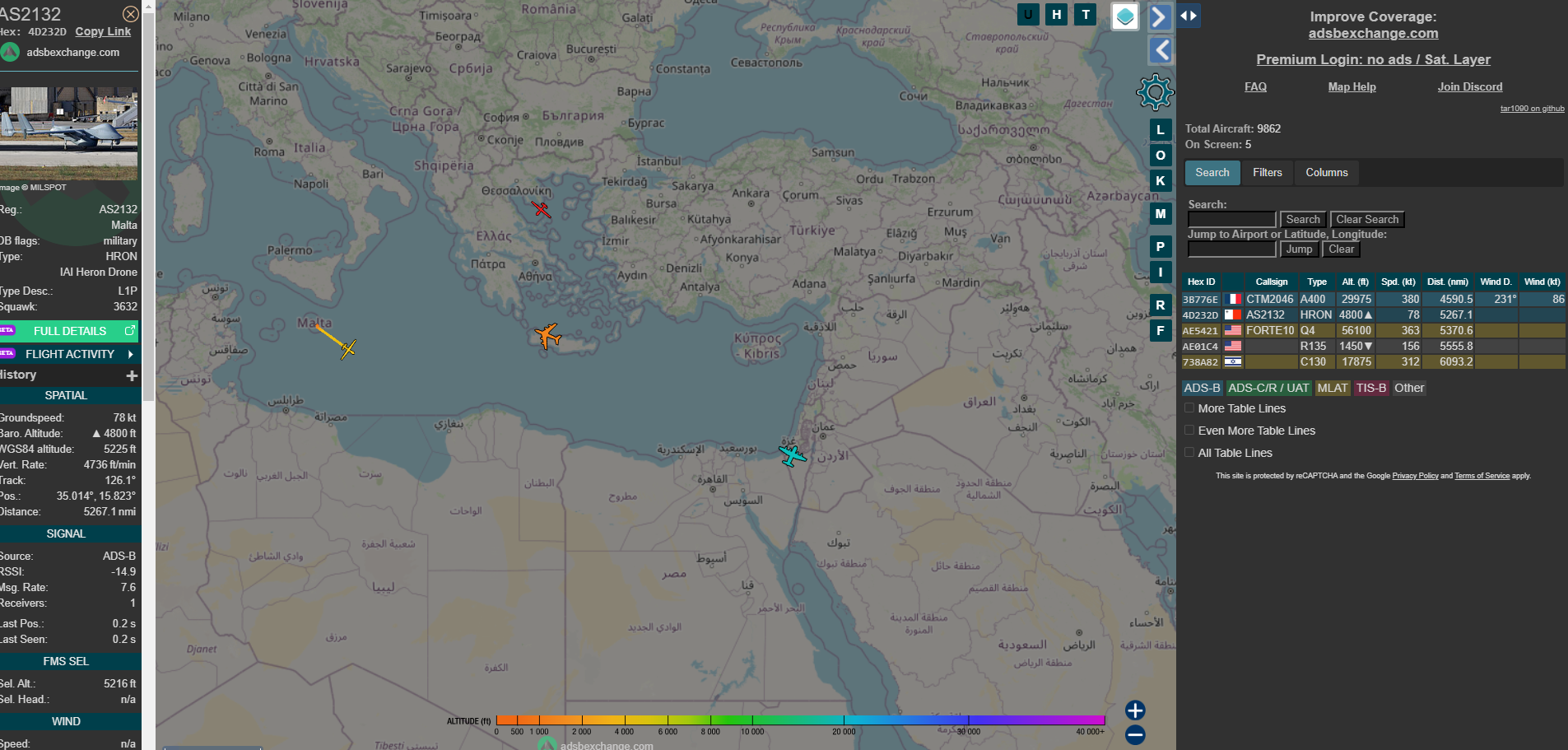Check the All Table Lines option
Viewport: 1568px width, 750px height.
tap(1189, 453)
